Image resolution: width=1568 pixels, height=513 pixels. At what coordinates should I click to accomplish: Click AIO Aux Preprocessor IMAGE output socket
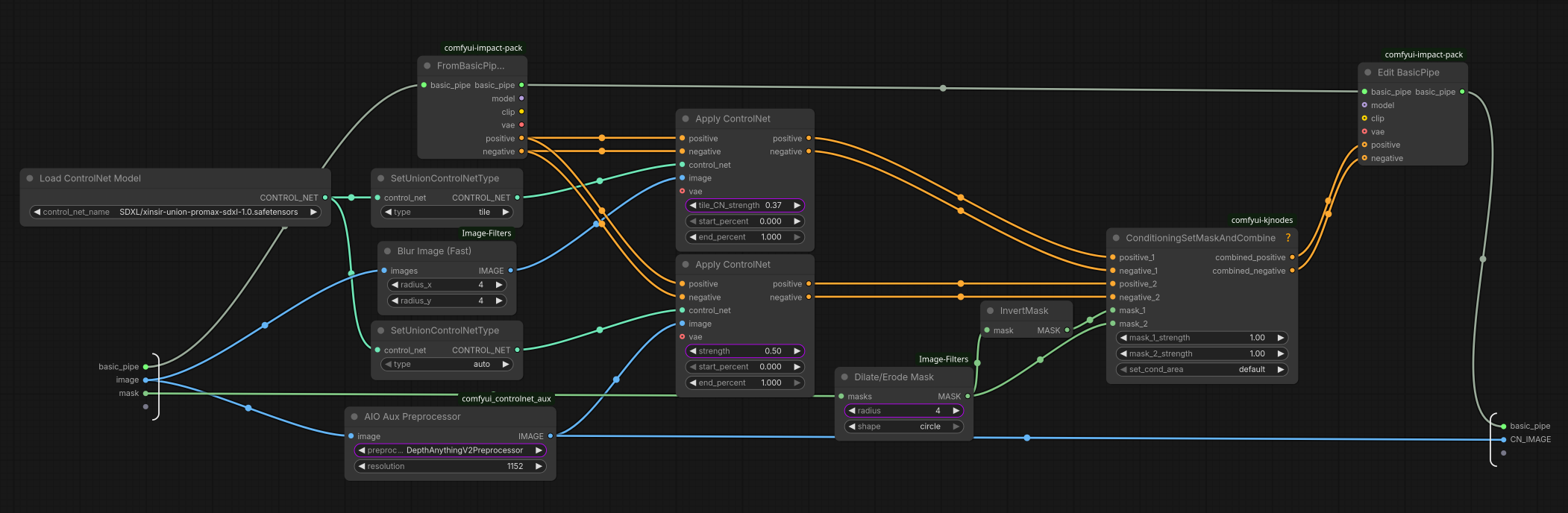[551, 436]
